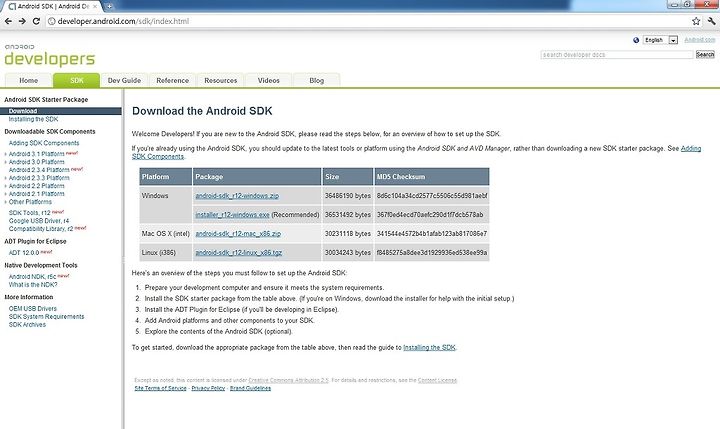Image resolution: width=720 pixels, height=429 pixels.
Task: Select Download in the sidebar
Action: 61,111
